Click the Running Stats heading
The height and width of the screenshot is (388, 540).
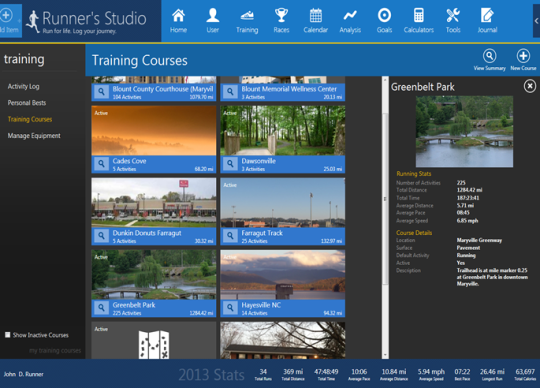414,174
